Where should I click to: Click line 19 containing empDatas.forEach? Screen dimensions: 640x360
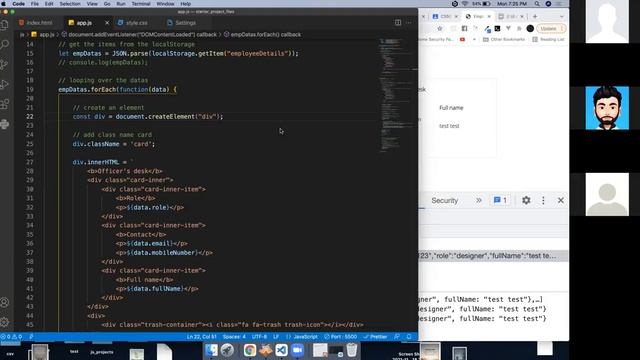(118, 89)
